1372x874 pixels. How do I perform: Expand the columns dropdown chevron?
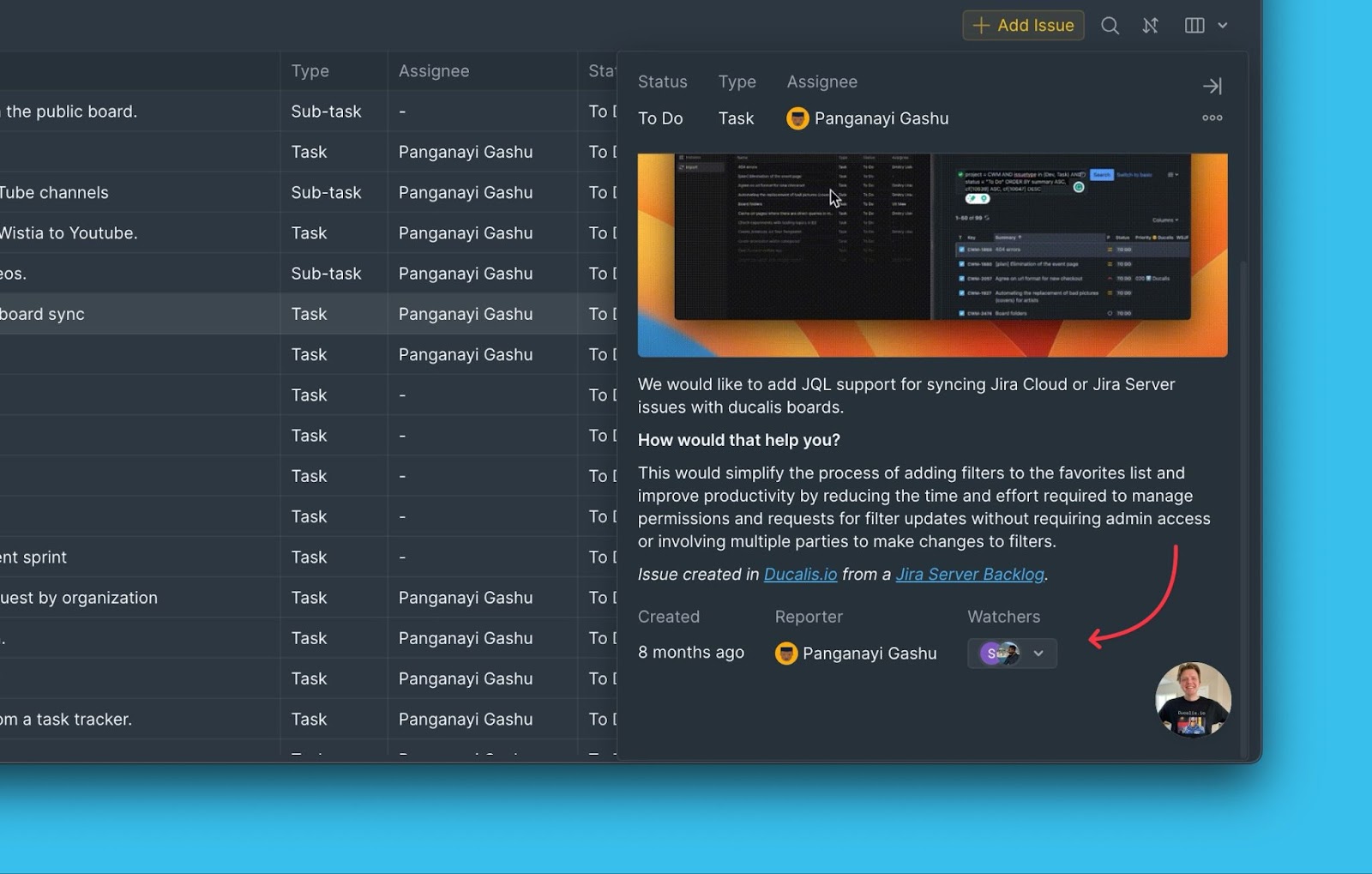coord(1223,26)
